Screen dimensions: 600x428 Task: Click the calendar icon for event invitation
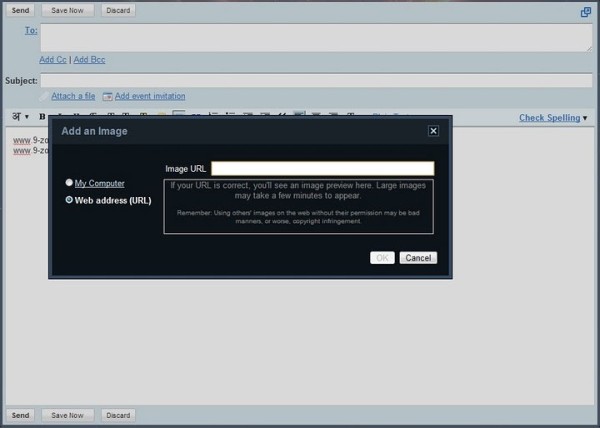(107, 97)
